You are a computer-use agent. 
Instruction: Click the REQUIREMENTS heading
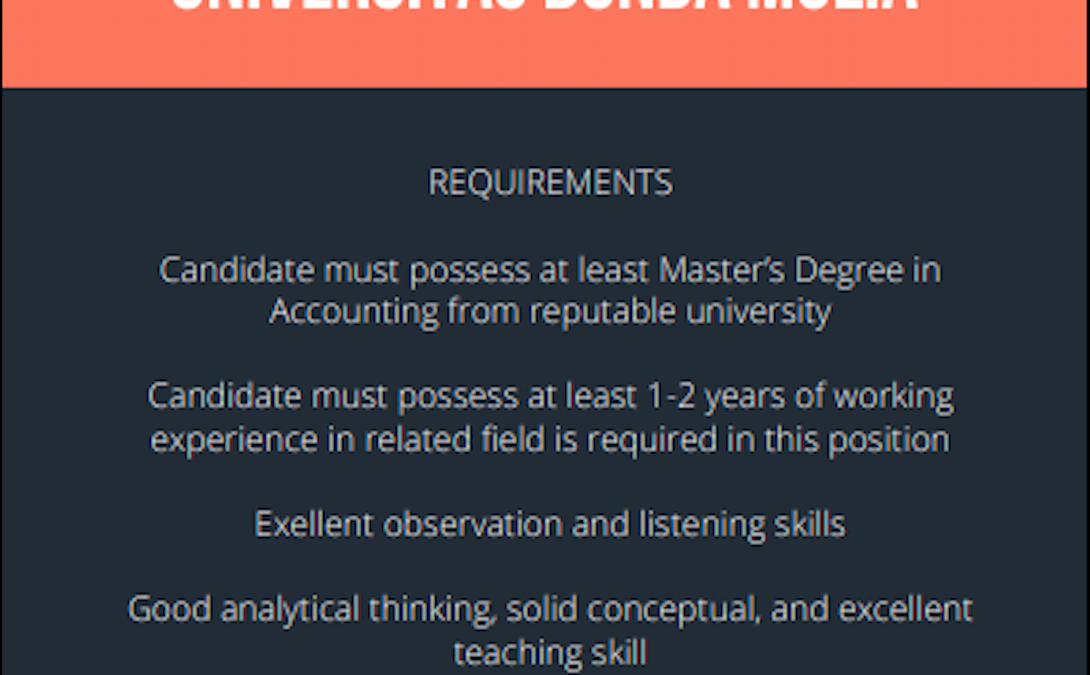coord(550,183)
